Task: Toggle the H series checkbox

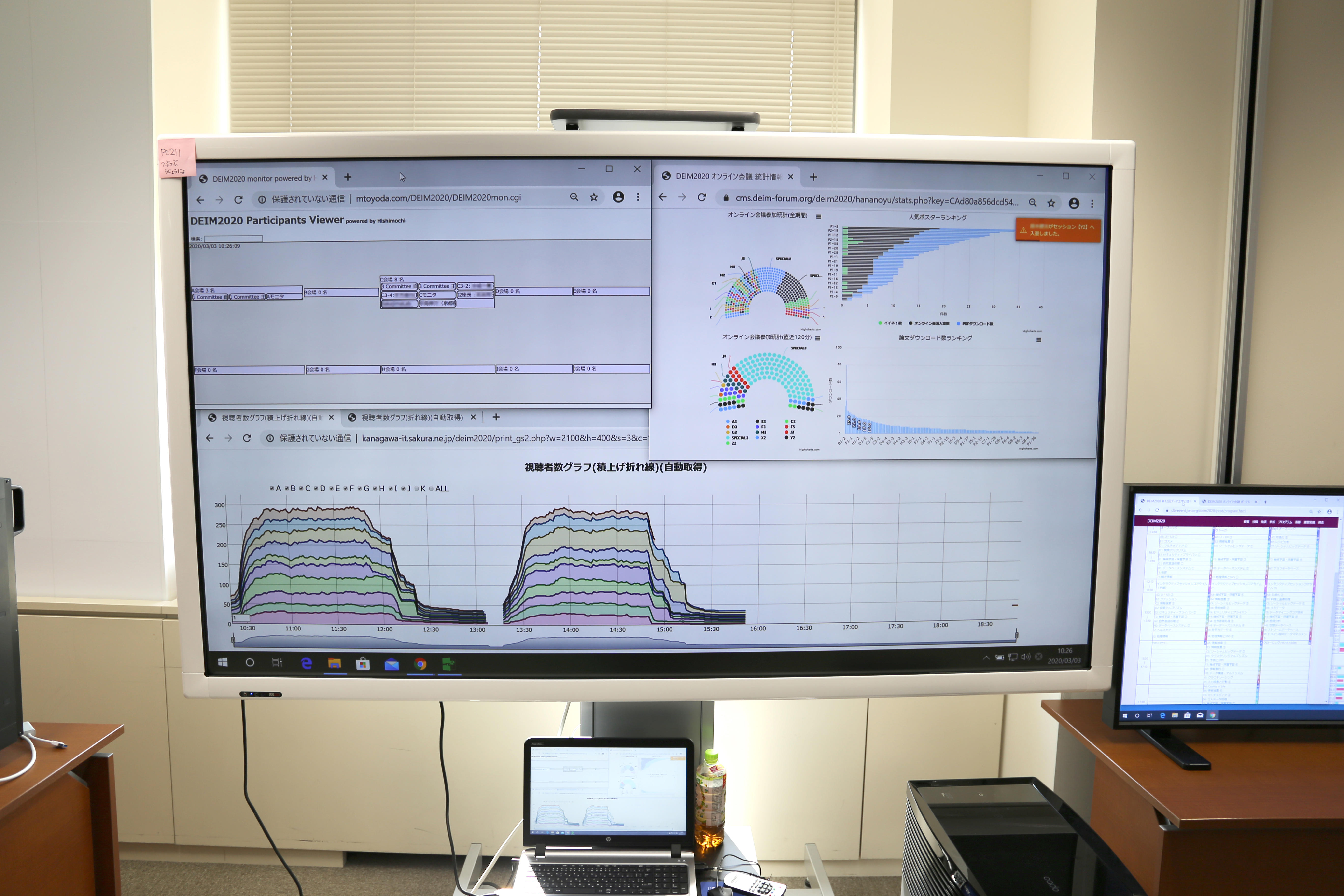Action: point(375,489)
